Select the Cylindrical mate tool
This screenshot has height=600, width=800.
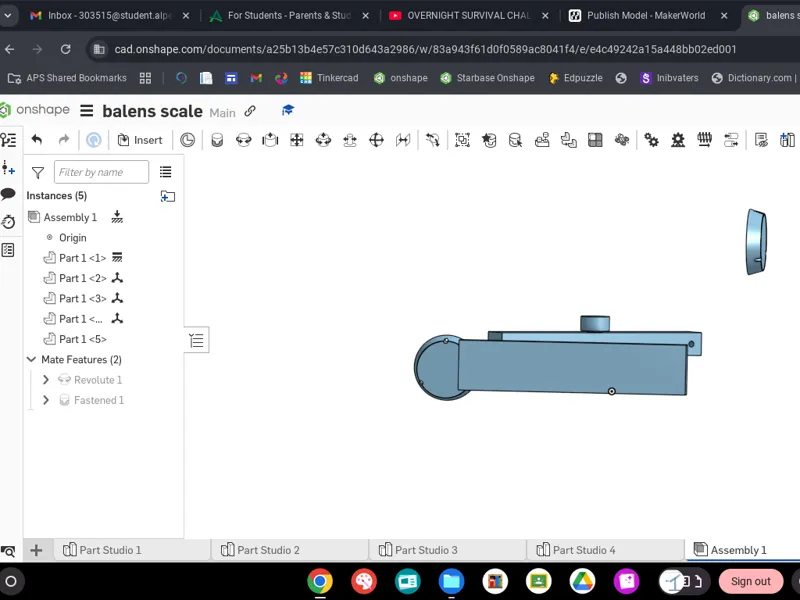coord(323,140)
